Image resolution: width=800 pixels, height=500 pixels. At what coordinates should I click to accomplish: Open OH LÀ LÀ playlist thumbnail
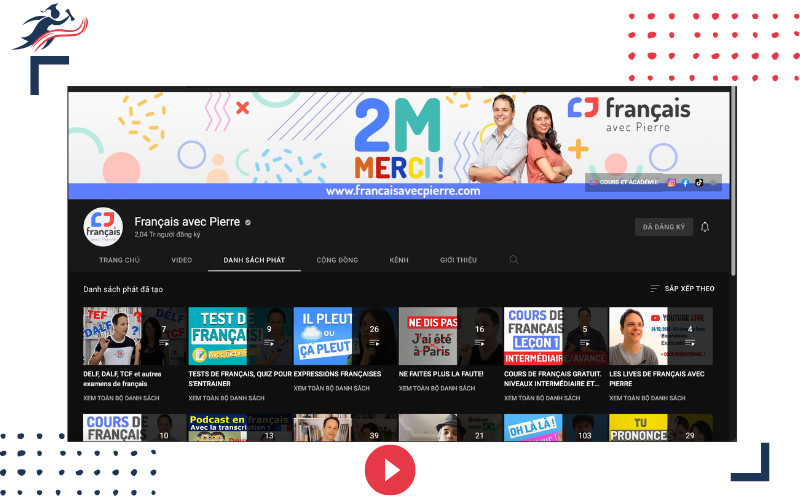click(x=556, y=428)
